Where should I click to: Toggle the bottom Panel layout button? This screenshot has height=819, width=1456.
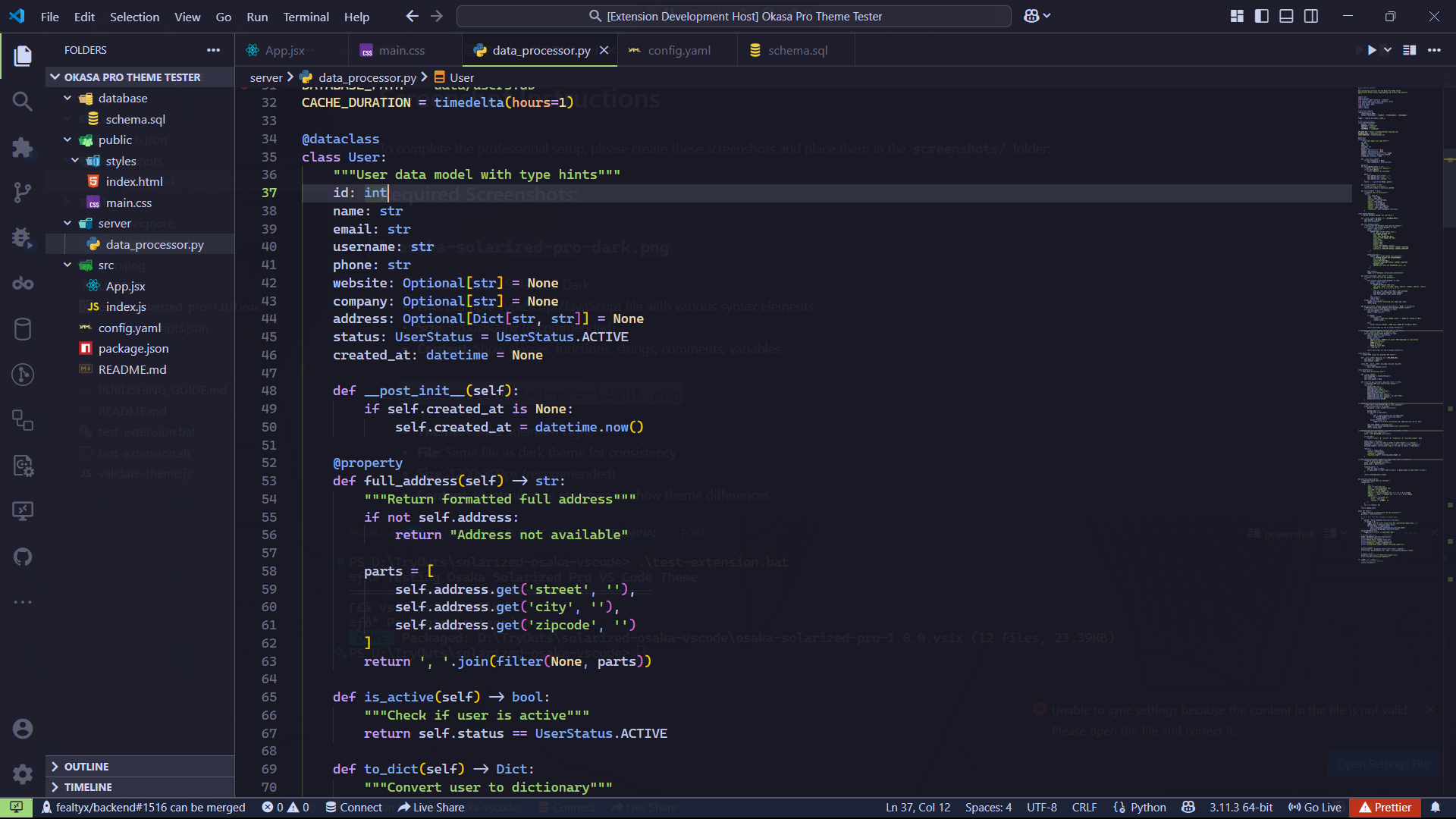pos(1286,16)
